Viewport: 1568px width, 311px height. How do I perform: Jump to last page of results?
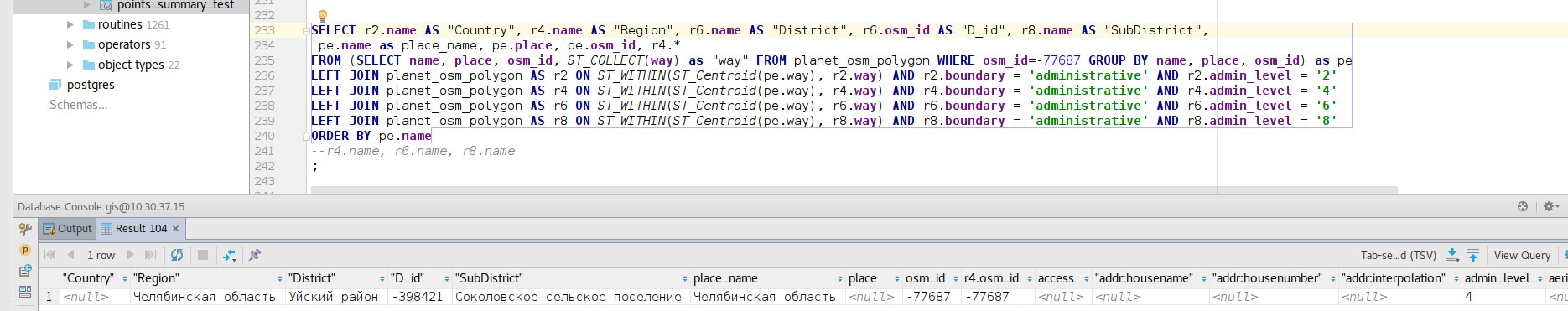coord(150,255)
